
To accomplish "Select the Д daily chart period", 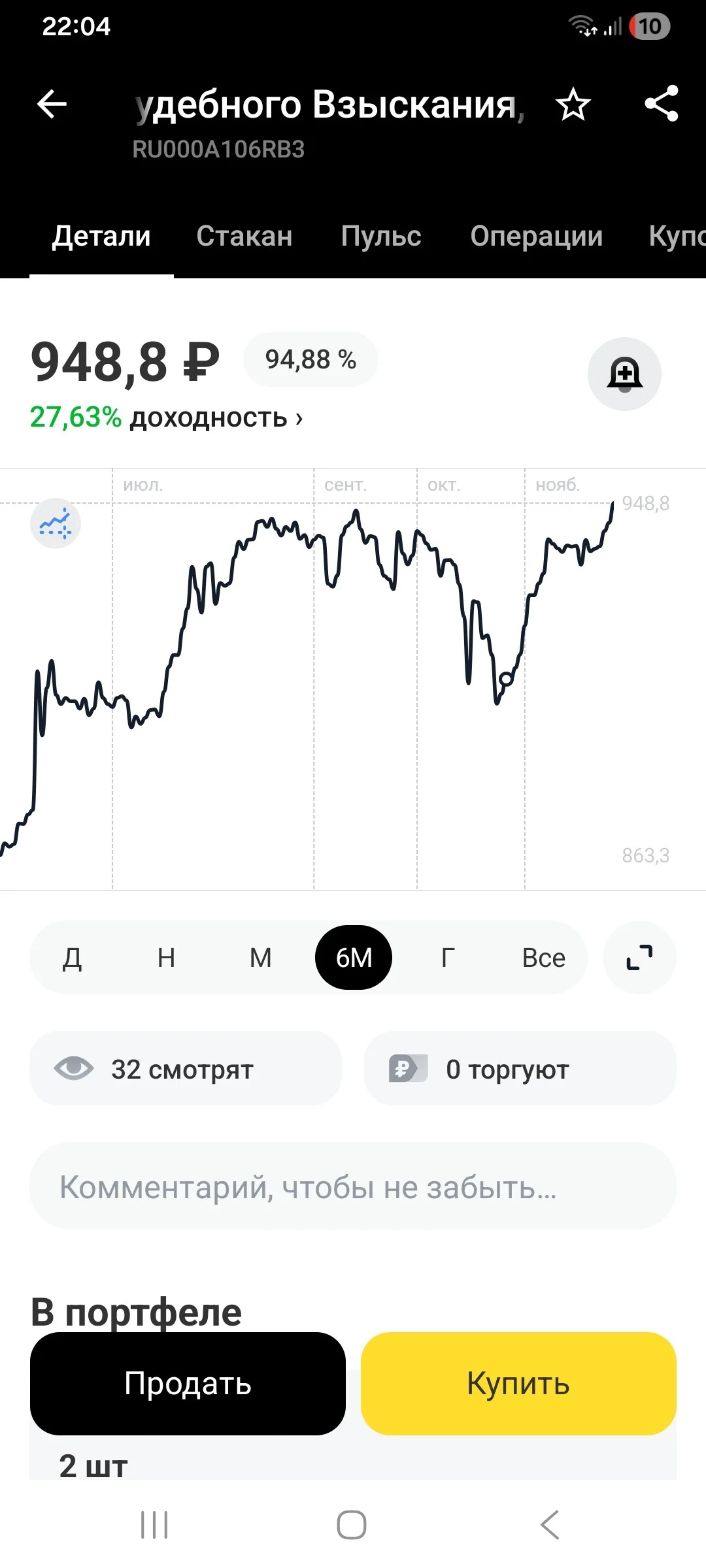I will (72, 958).
